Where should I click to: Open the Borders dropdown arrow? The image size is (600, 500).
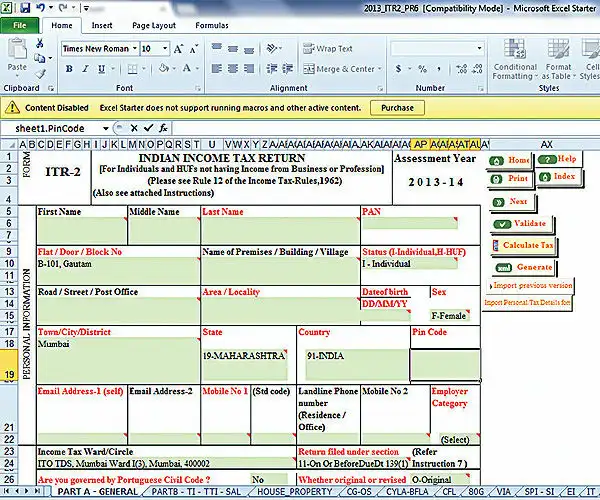click(144, 69)
